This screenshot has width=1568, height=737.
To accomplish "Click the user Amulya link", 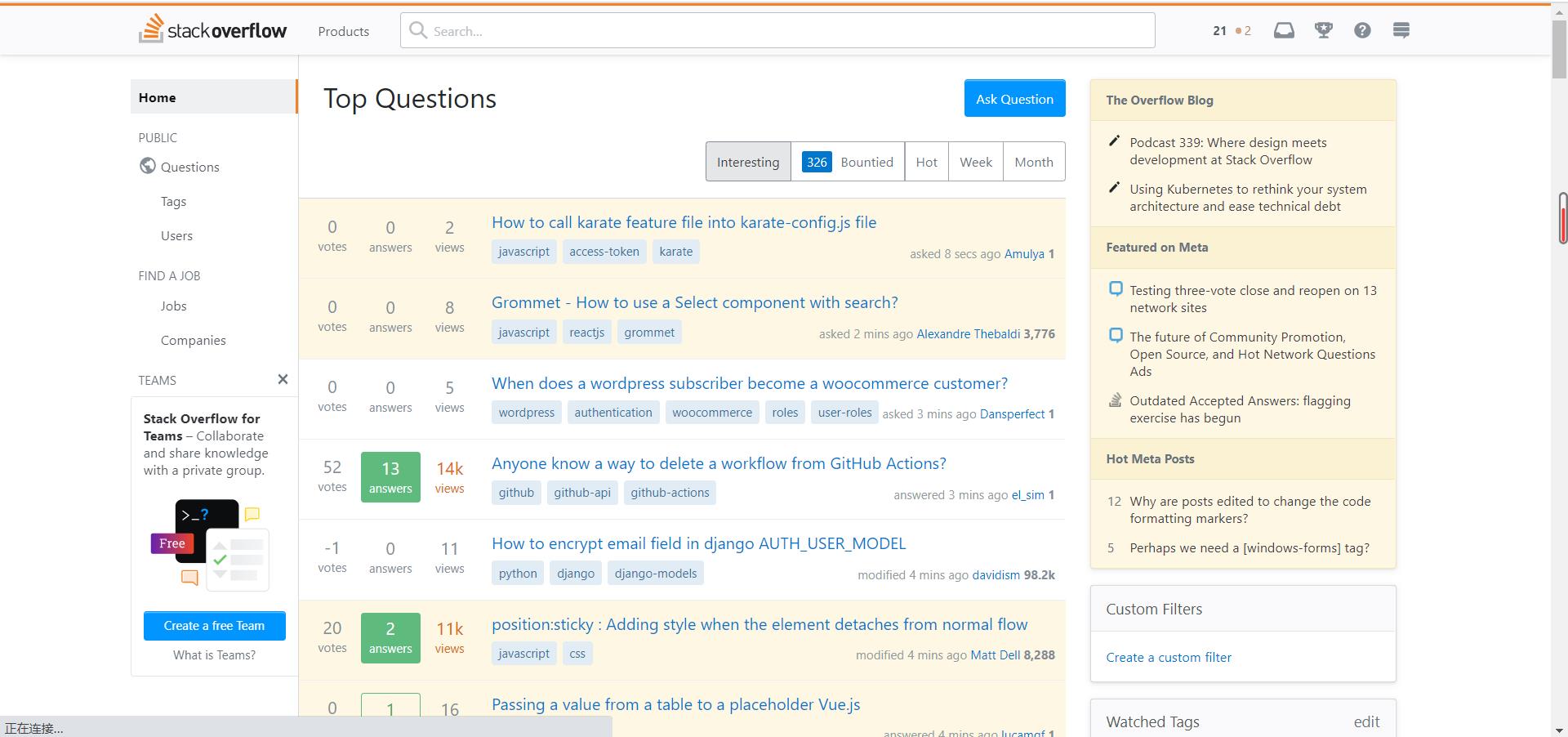I will click(x=1024, y=253).
